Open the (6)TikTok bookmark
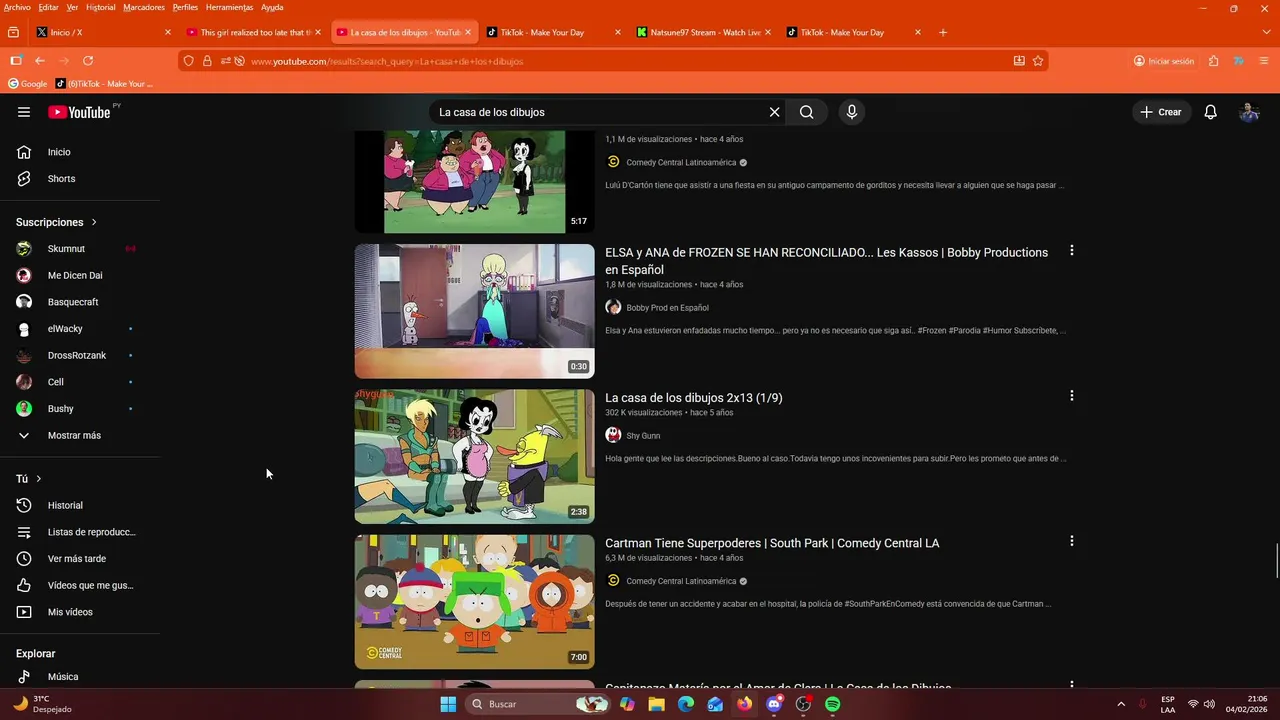The height and width of the screenshot is (720, 1280). pos(105,84)
